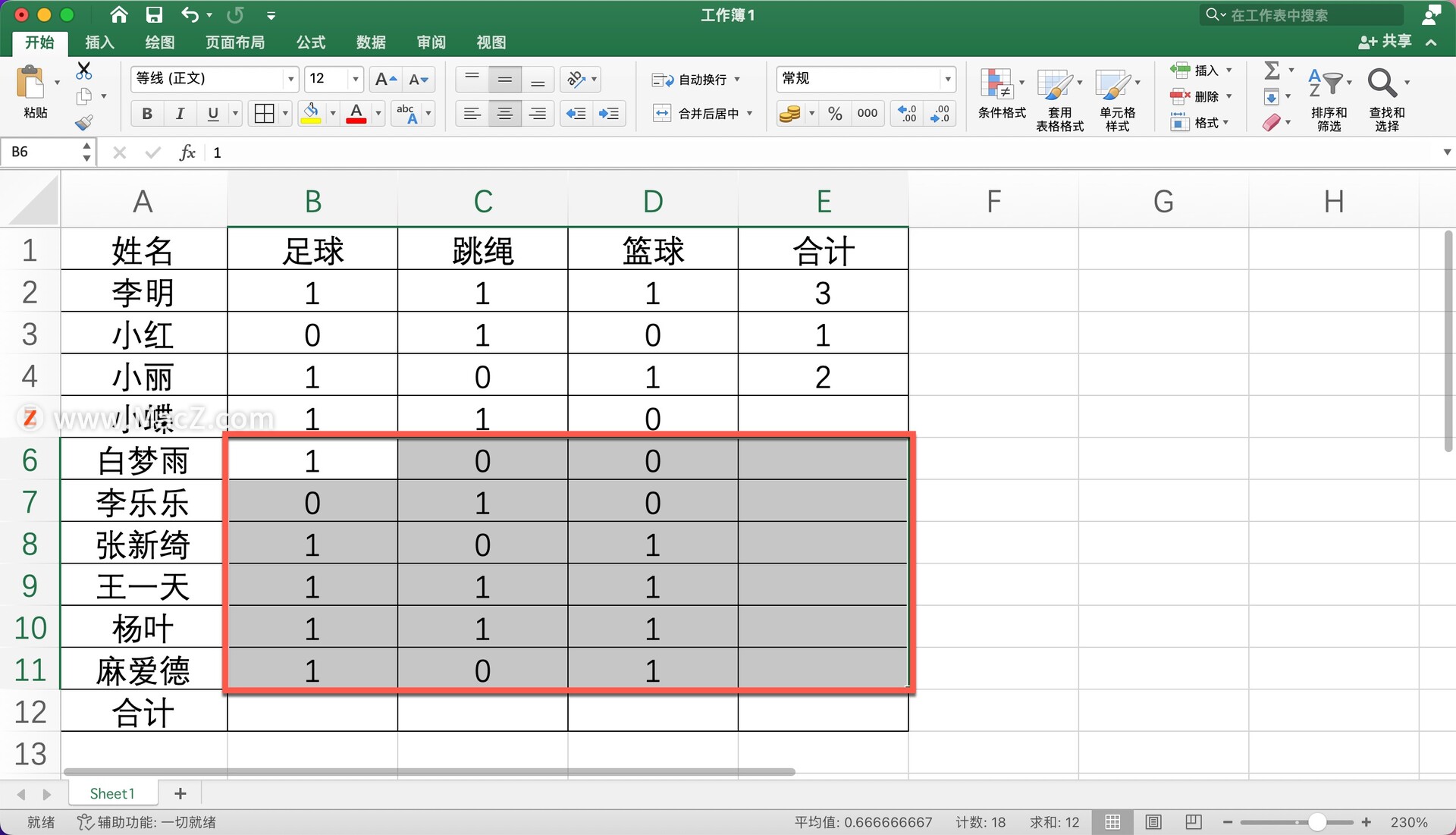Click the zoom slider handle

click(1317, 822)
